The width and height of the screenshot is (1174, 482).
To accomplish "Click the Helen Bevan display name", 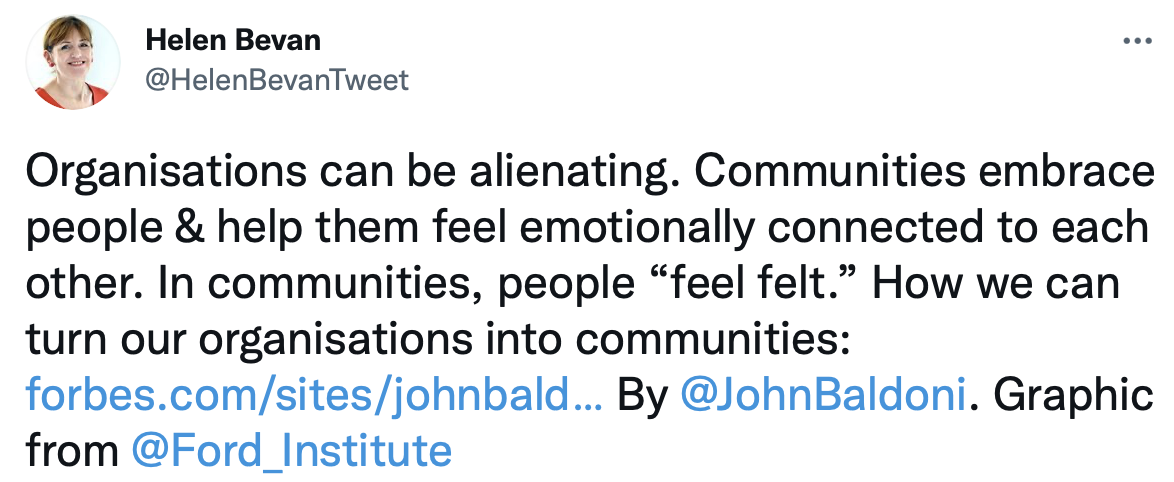I will point(233,40).
